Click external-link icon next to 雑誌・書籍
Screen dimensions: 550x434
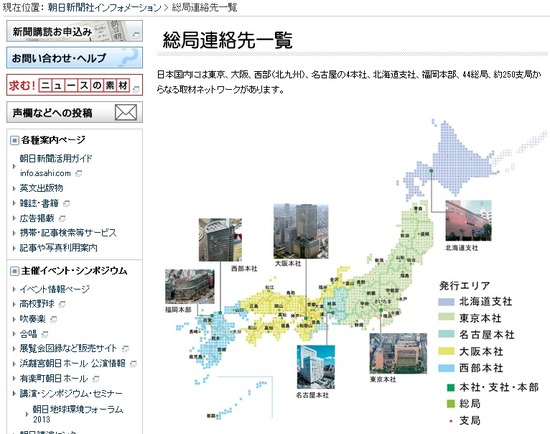(x=66, y=203)
